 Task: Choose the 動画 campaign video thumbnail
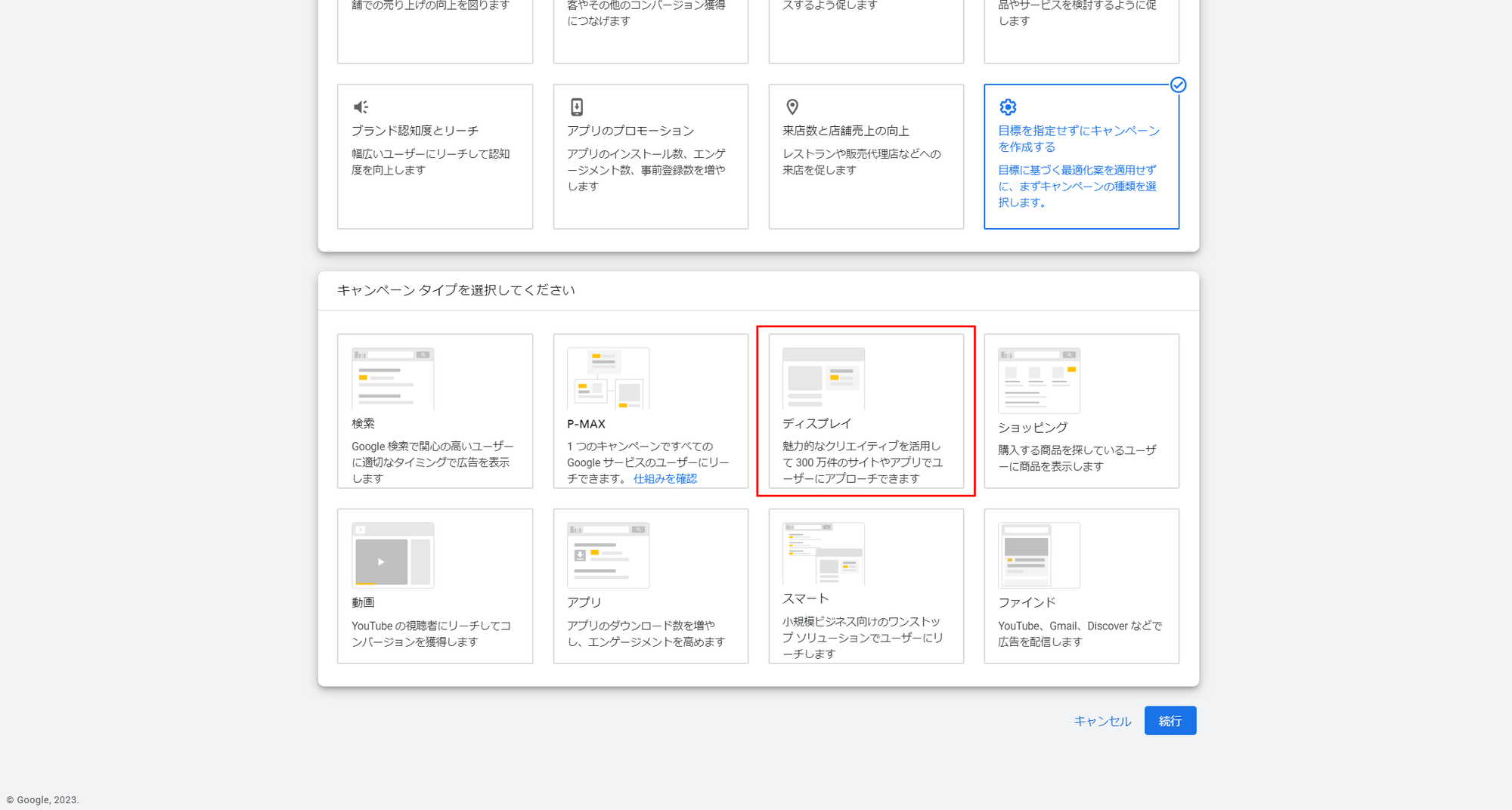[x=393, y=555]
